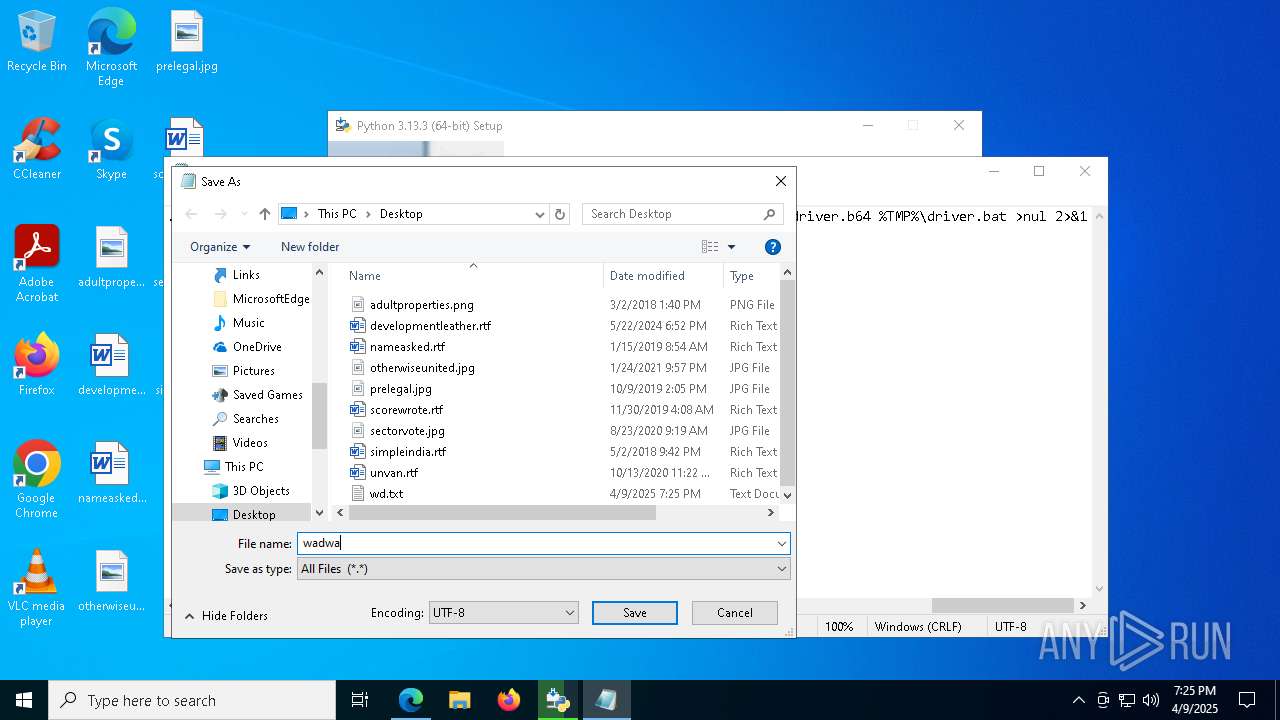Launch the Adobe Acrobat desktop shortcut

[37, 264]
